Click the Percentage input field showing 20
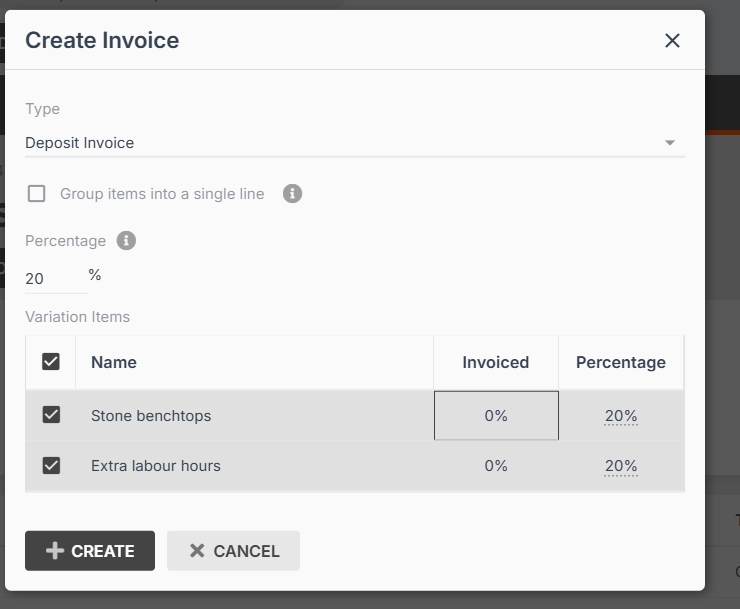Image resolution: width=740 pixels, height=609 pixels. (x=52, y=279)
